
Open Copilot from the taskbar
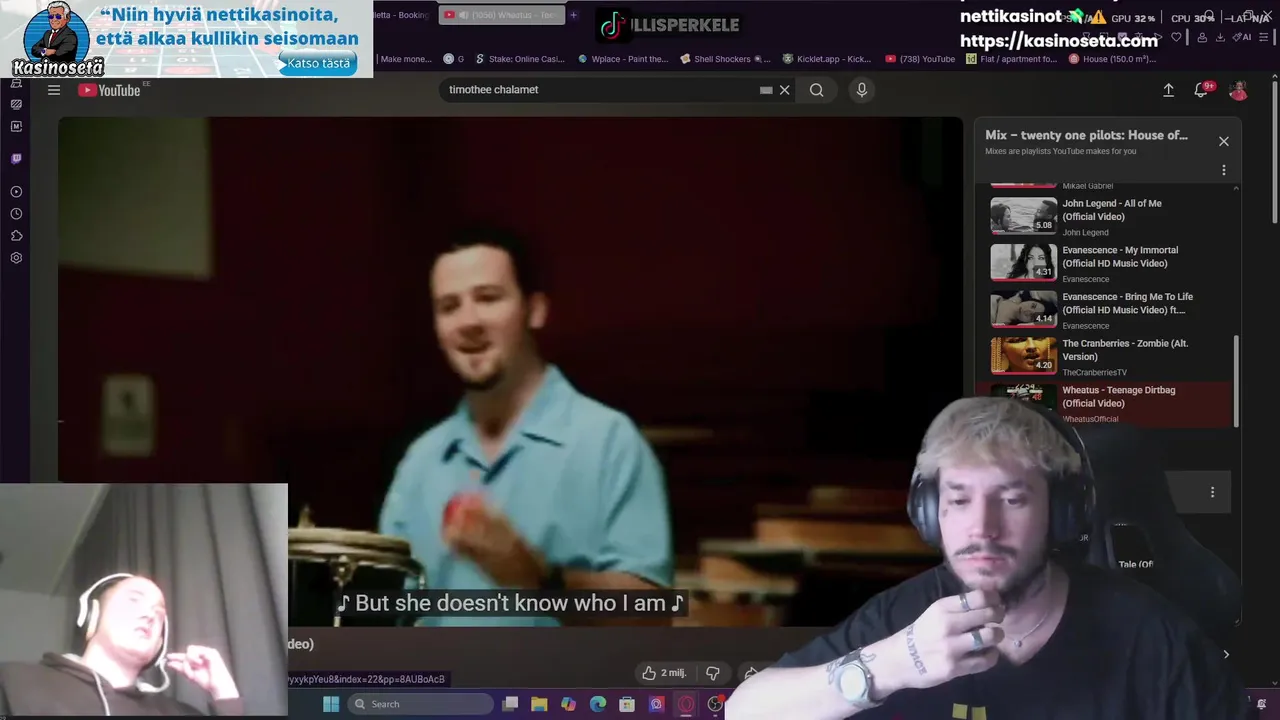click(568, 704)
